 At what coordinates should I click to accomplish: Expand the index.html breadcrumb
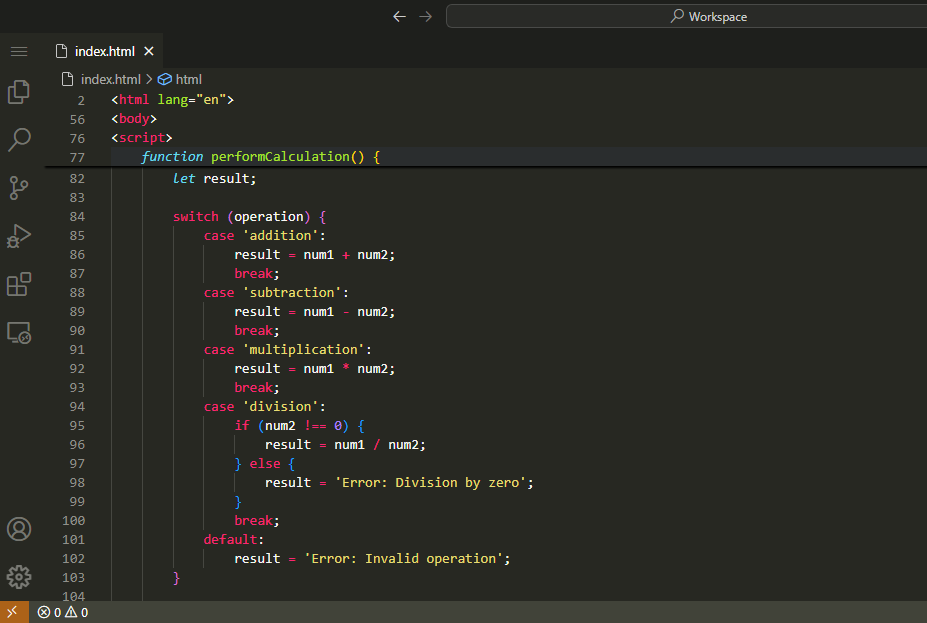pos(110,79)
